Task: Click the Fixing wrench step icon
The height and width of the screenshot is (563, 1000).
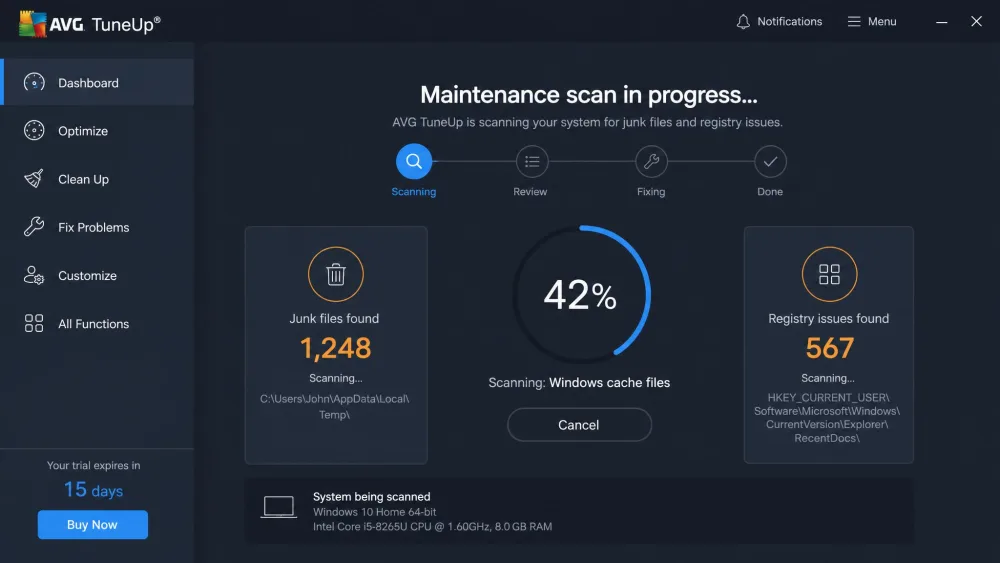Action: click(x=651, y=162)
